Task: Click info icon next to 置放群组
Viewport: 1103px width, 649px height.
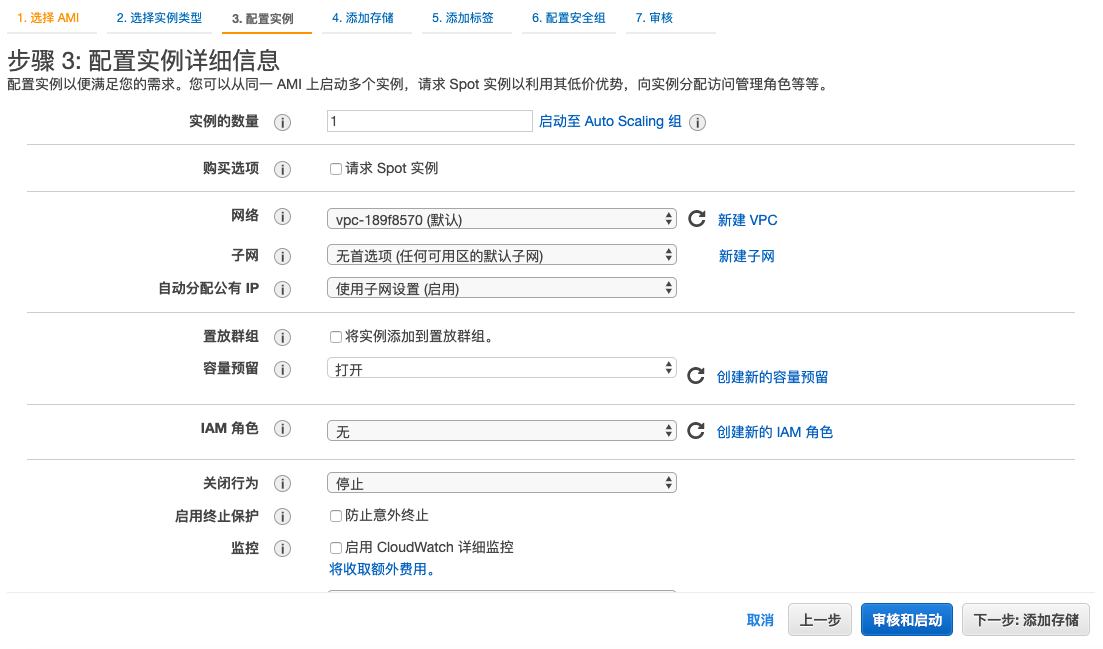Action: (x=282, y=338)
